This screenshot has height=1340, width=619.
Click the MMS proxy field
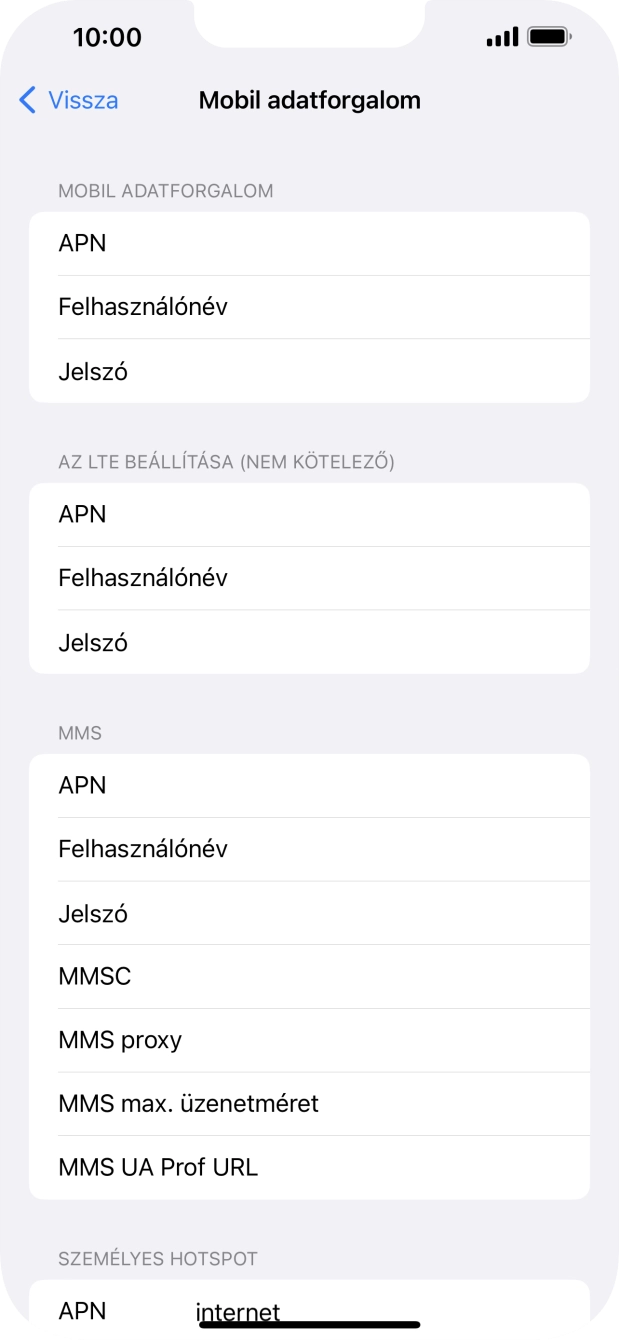coord(309,1040)
